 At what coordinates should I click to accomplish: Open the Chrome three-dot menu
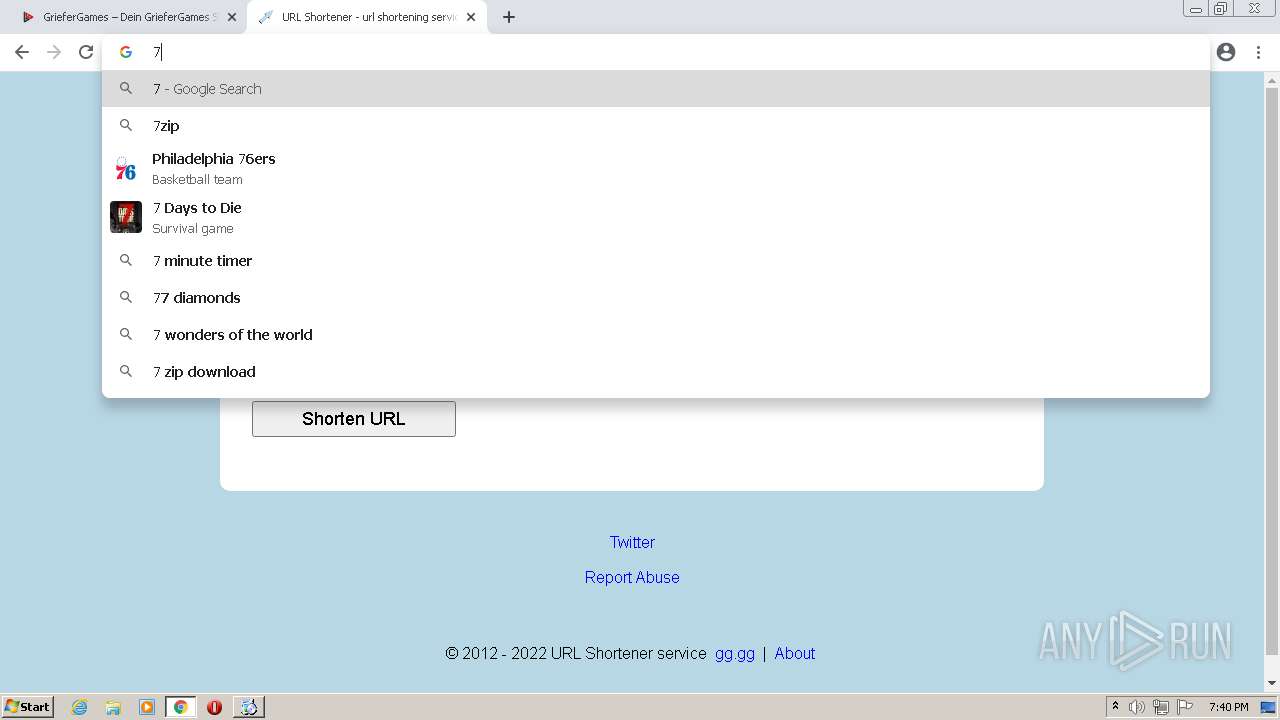point(1258,52)
